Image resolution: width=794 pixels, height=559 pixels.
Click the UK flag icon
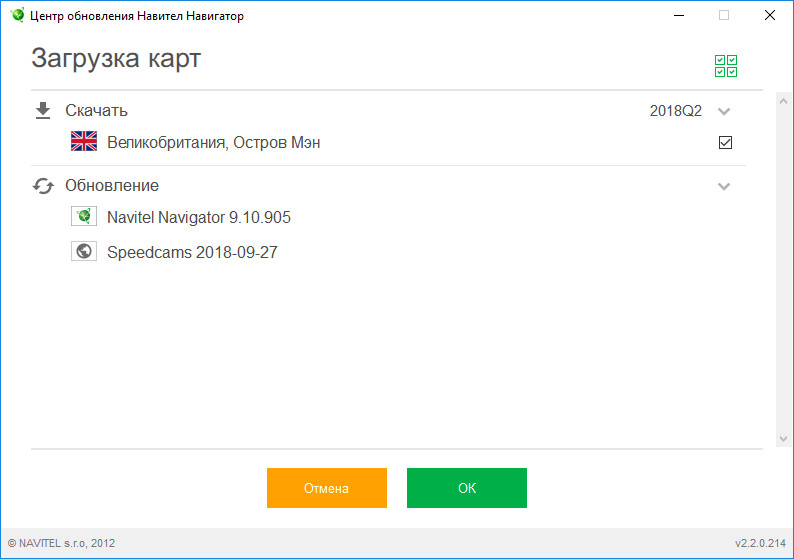[x=84, y=141]
